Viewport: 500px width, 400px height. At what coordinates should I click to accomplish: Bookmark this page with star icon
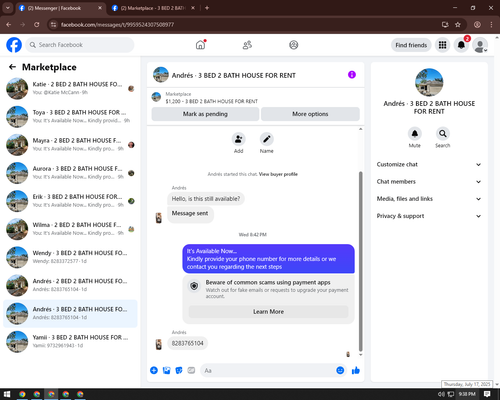pyautogui.click(x=458, y=24)
